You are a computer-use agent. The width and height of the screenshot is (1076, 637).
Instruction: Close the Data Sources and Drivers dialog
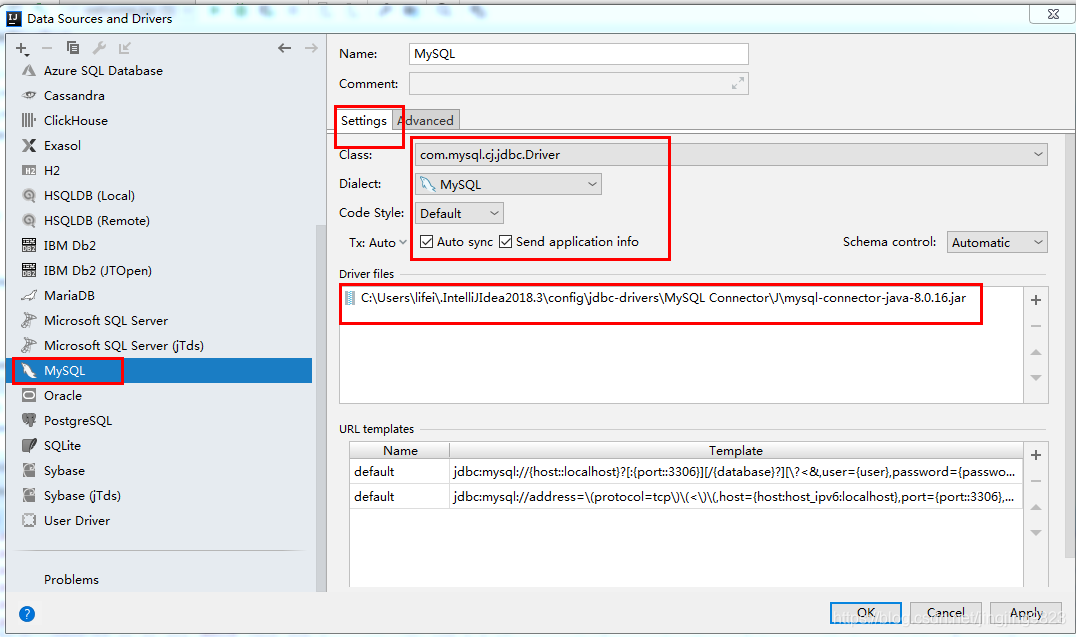1053,14
